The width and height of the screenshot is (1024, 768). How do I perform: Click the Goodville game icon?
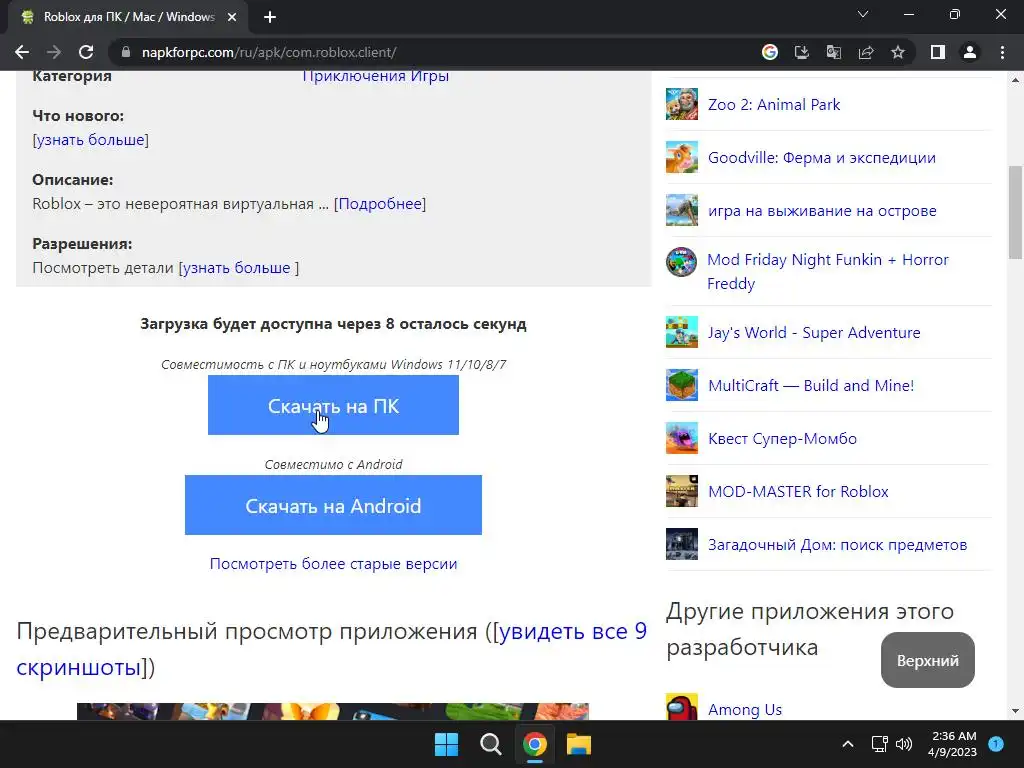pyautogui.click(x=682, y=157)
